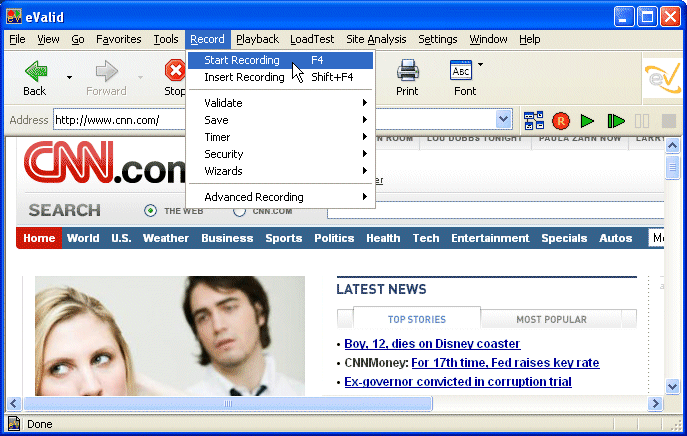Open the Back history dropdown arrow
Viewport: 687px width, 436px height.
[69, 78]
